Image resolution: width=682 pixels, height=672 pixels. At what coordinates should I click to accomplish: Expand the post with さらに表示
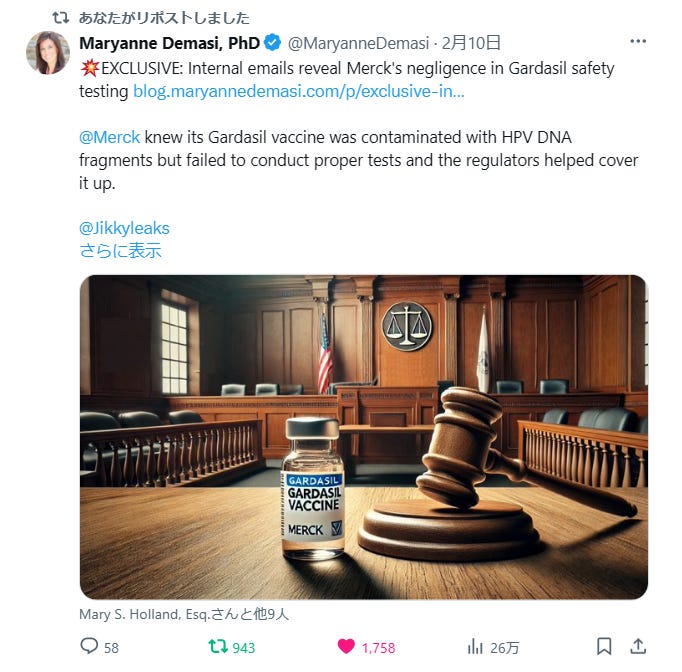tap(120, 251)
